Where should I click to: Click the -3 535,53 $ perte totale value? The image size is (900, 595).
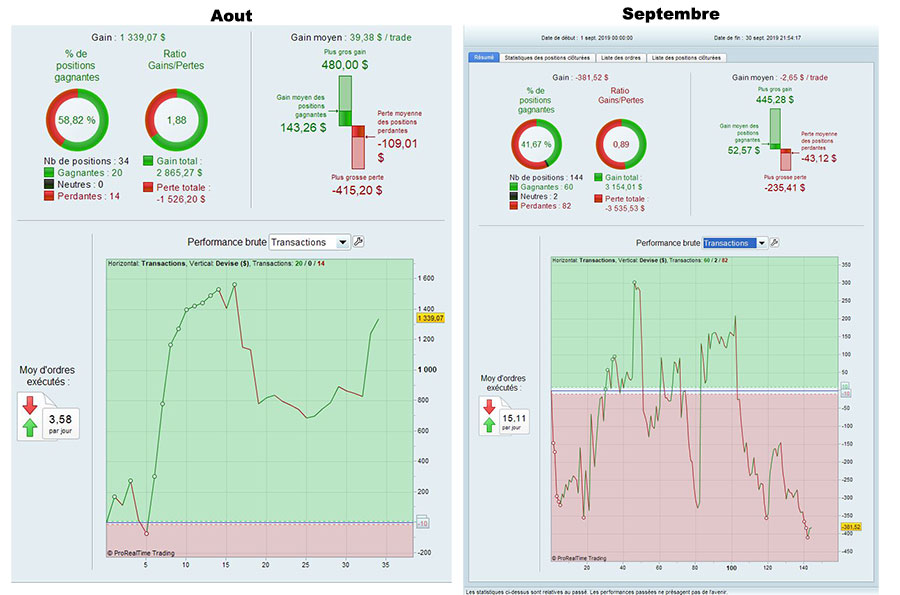(x=624, y=208)
